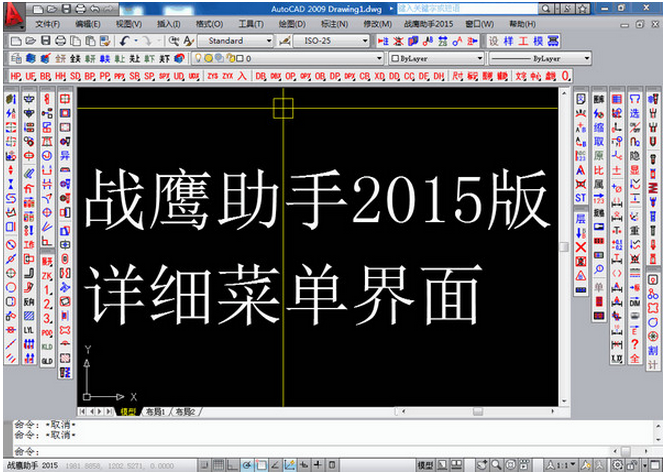Viewport: 671px width, 474px height.
Task: Click the '隐' hide icon in the right toolbar
Action: tap(635, 156)
